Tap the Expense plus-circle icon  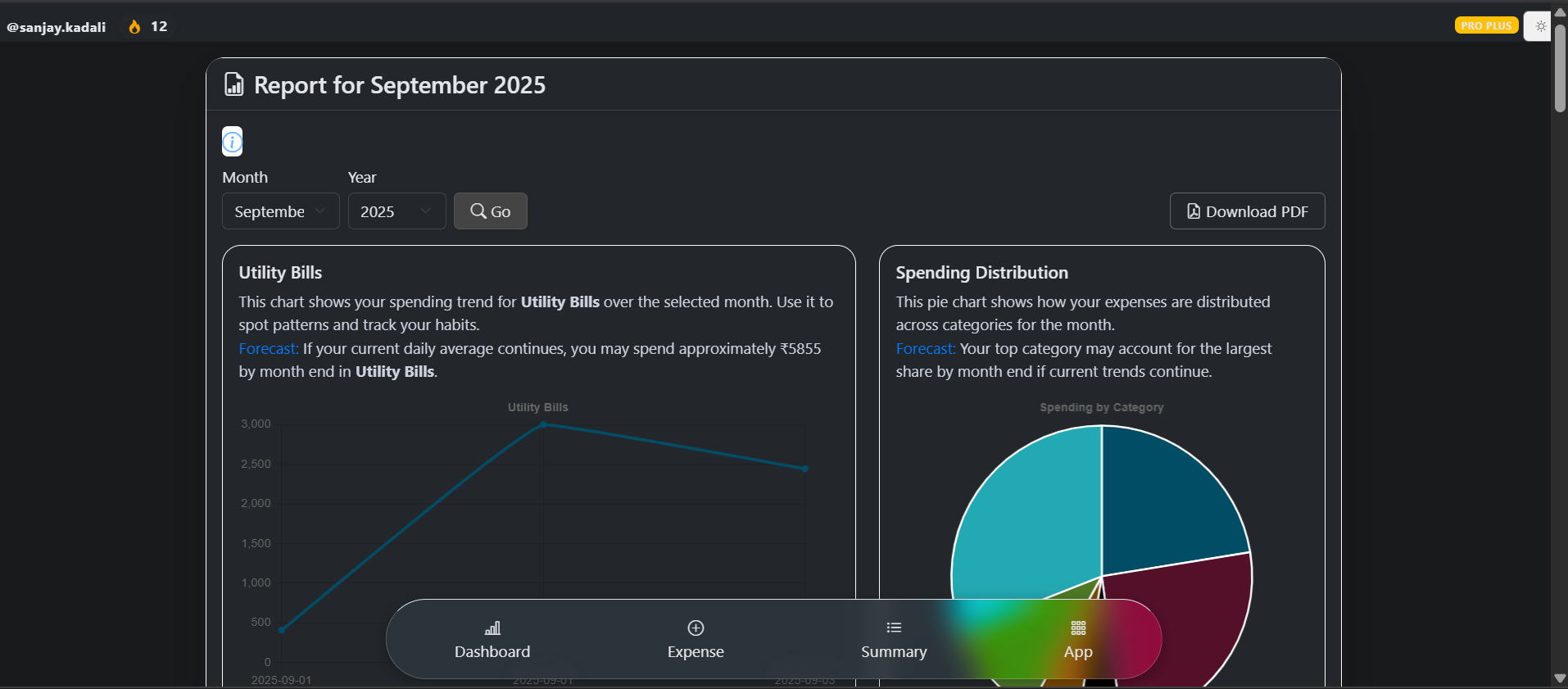point(696,628)
